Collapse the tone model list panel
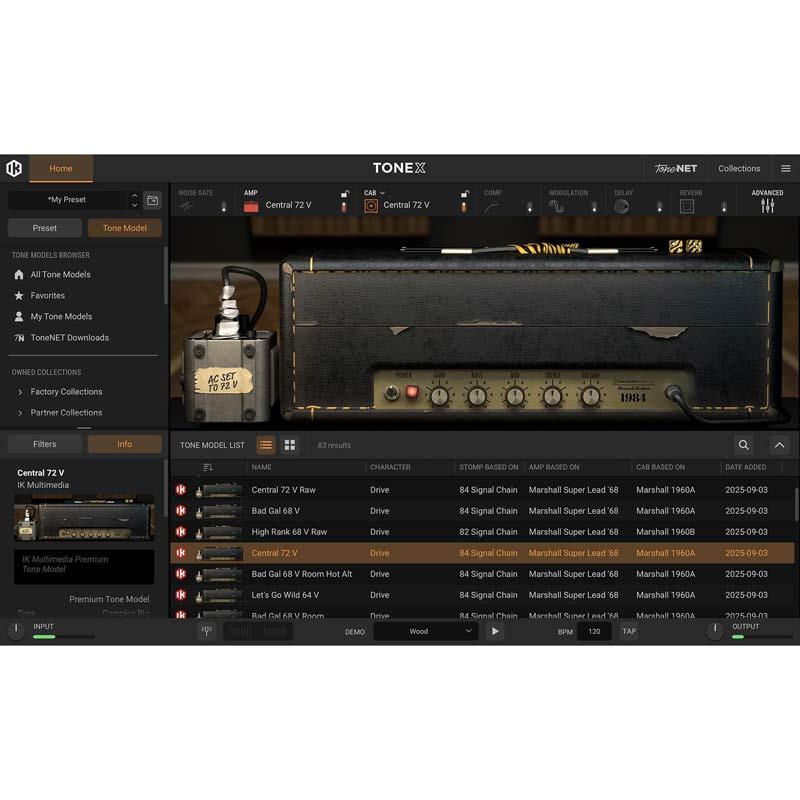The image size is (800, 800). [780, 445]
